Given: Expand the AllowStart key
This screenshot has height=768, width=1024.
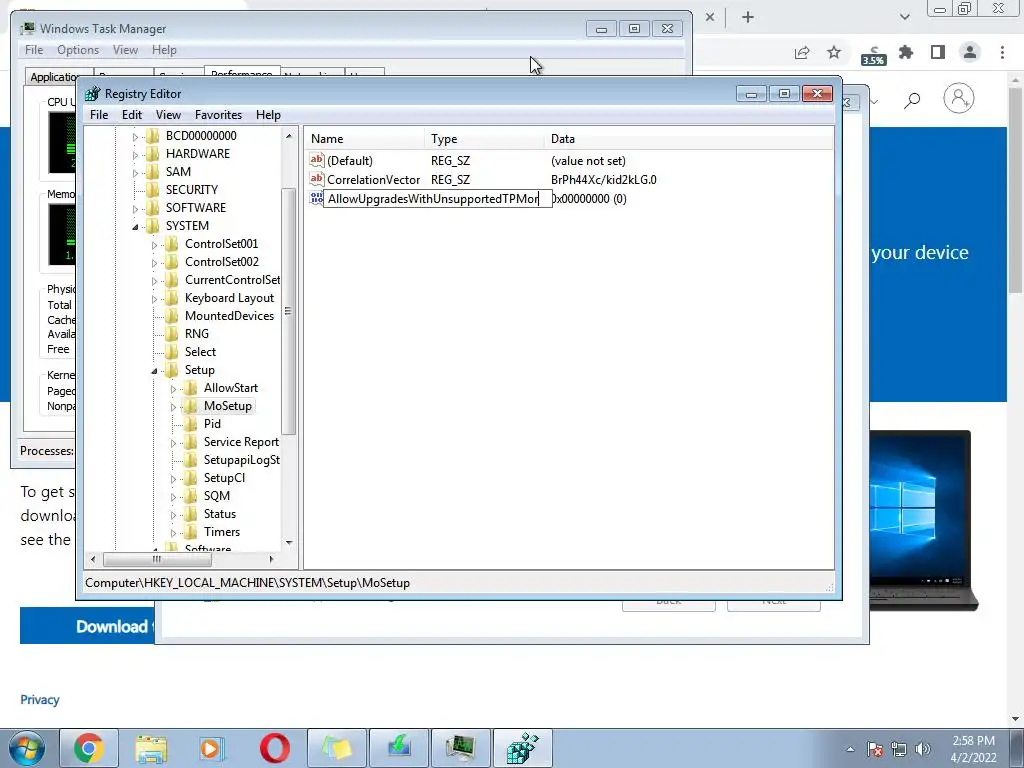Looking at the screenshot, I should (173, 389).
